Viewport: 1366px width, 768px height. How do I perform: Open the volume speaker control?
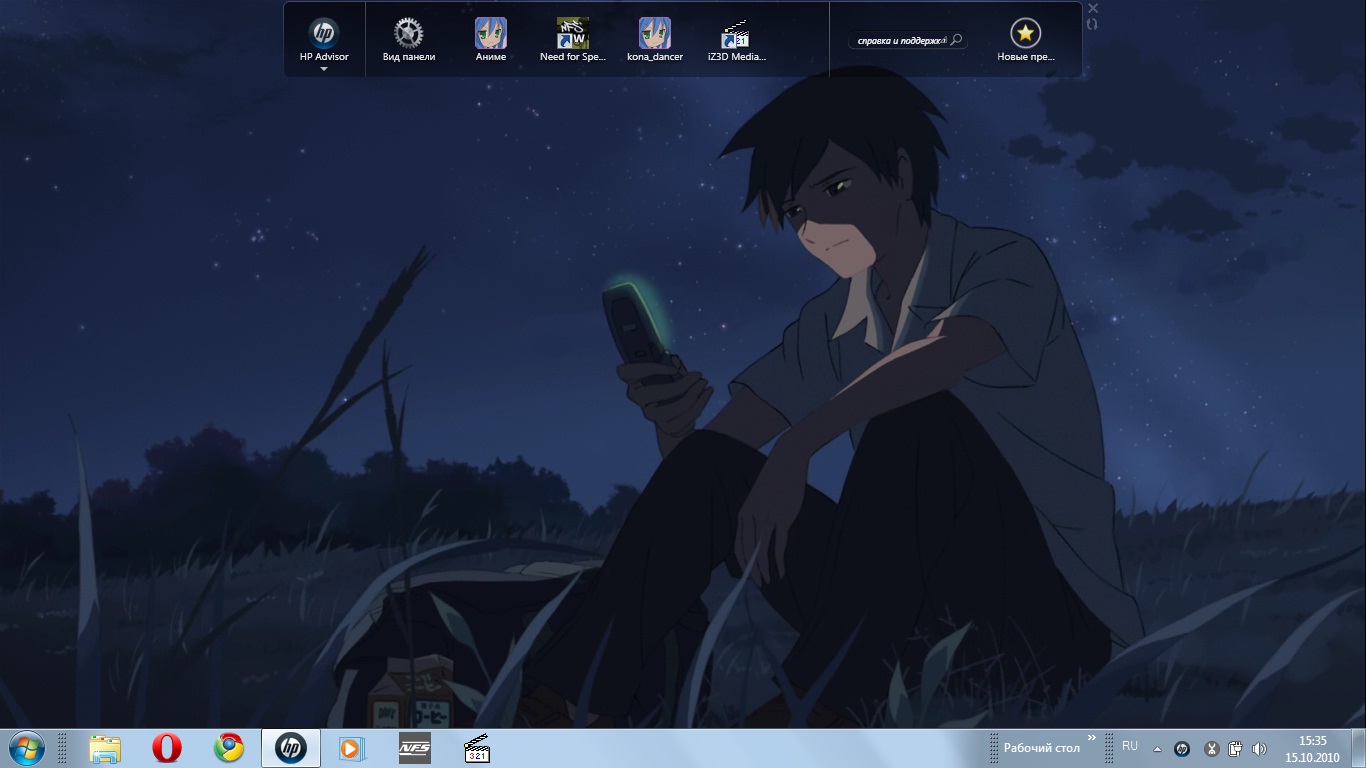(x=1259, y=748)
